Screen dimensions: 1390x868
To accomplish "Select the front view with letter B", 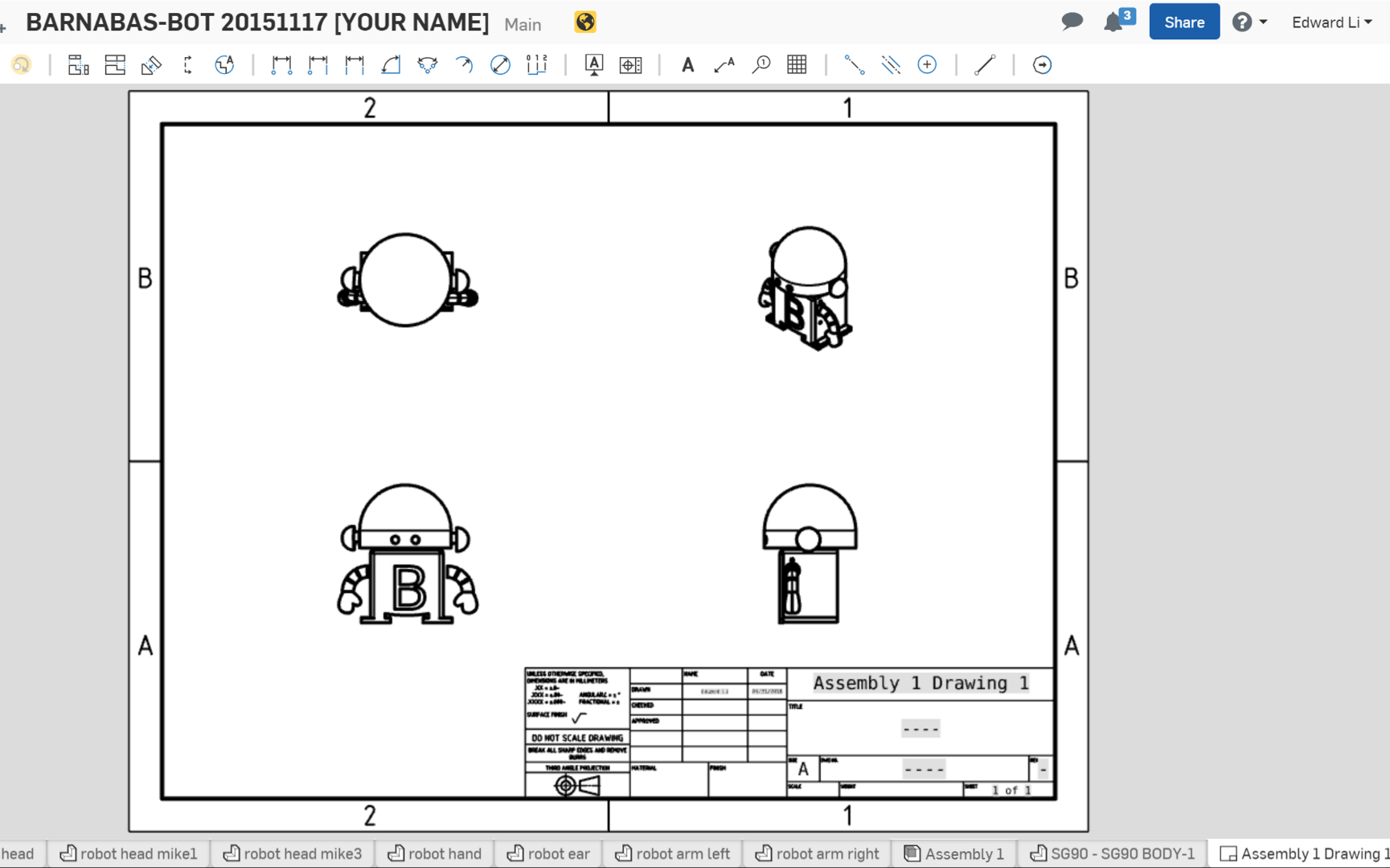I will click(x=408, y=554).
